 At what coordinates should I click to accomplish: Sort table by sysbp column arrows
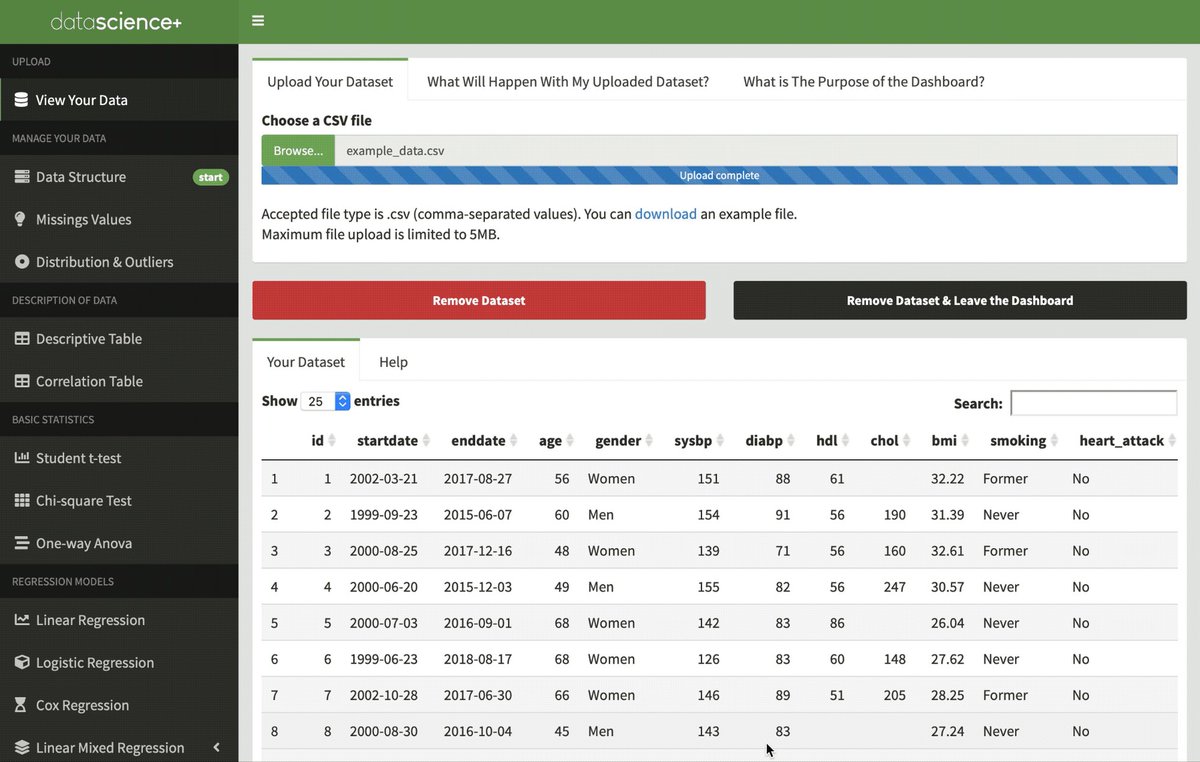[x=720, y=441]
